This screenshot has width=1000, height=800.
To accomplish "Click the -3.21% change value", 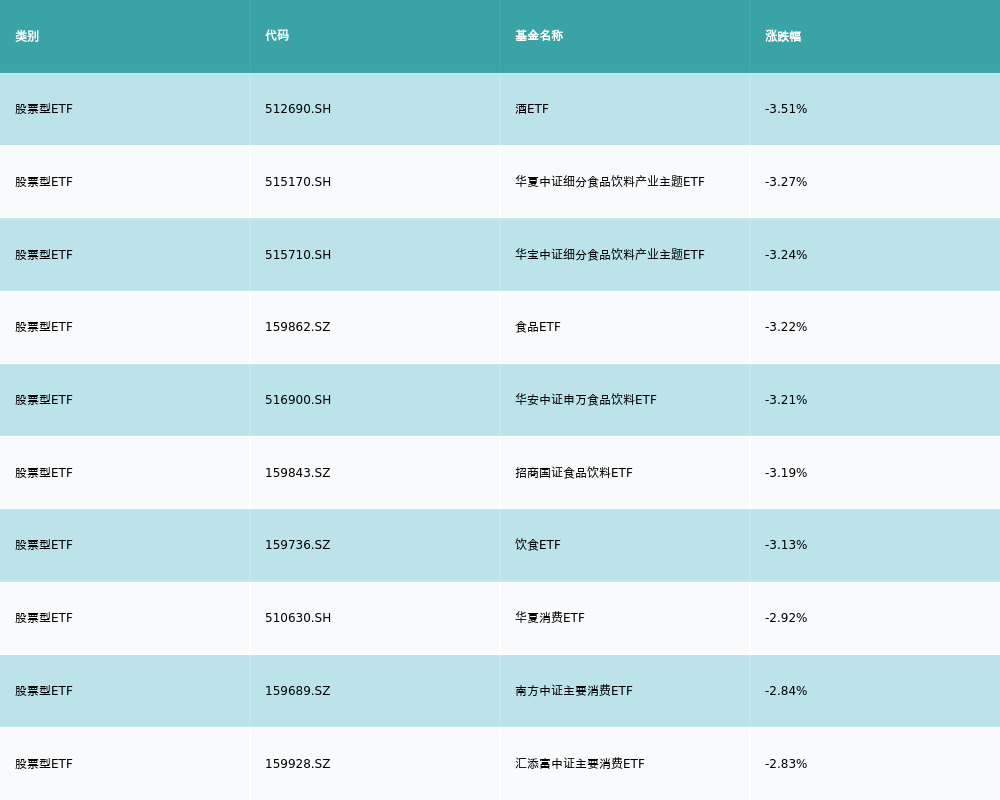I will pyautogui.click(x=786, y=400).
